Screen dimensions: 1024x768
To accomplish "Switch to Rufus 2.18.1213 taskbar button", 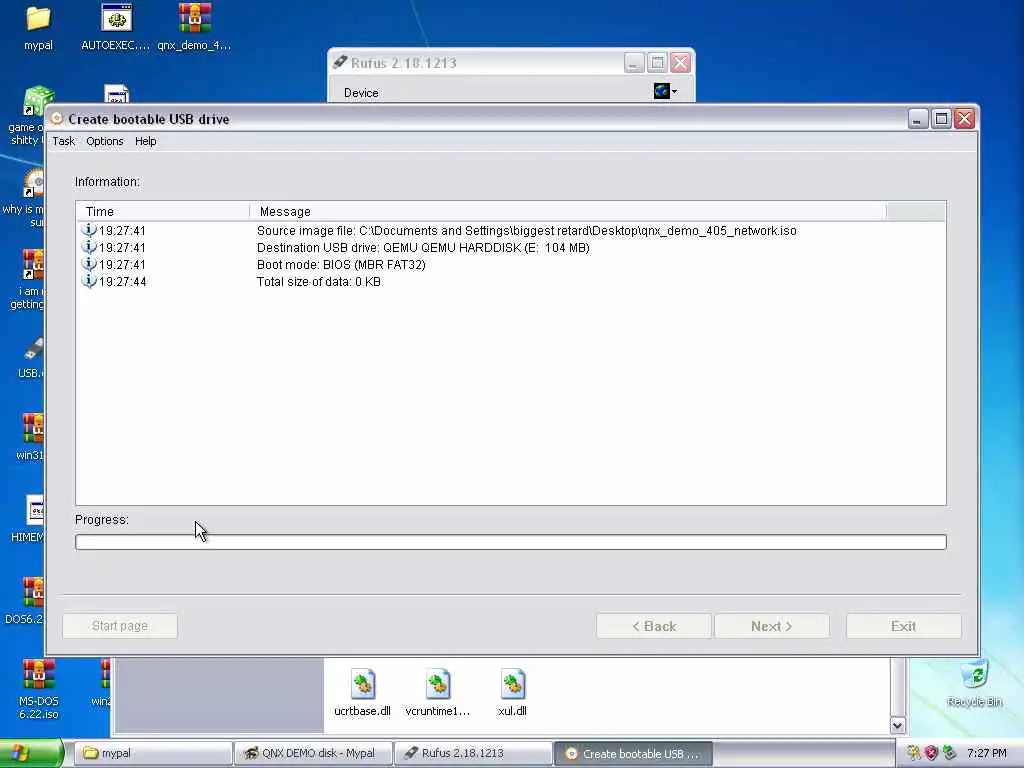I will (x=473, y=753).
